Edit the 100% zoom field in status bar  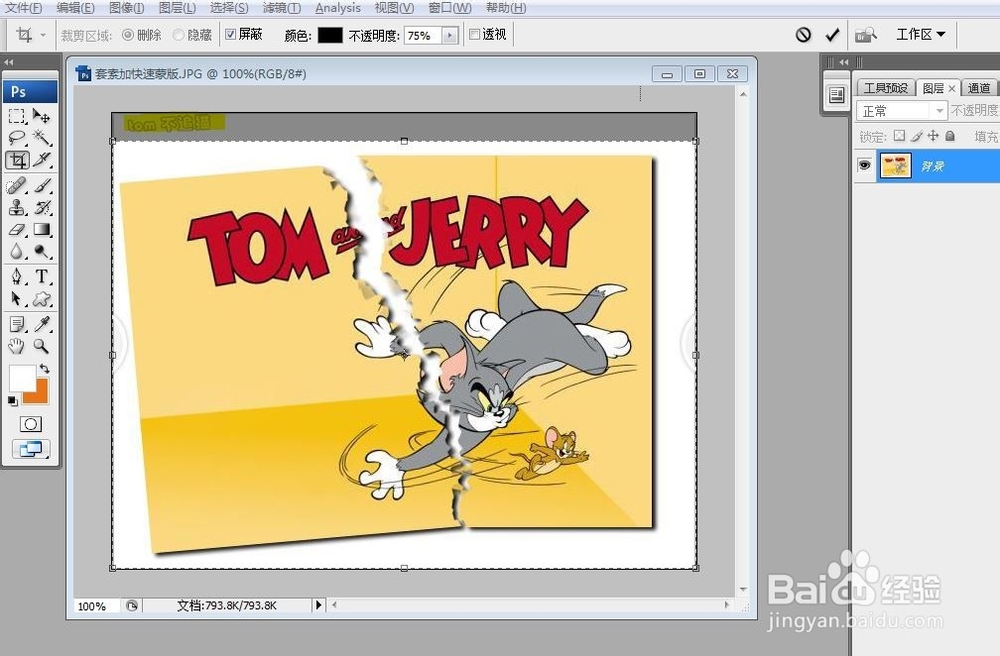point(96,606)
